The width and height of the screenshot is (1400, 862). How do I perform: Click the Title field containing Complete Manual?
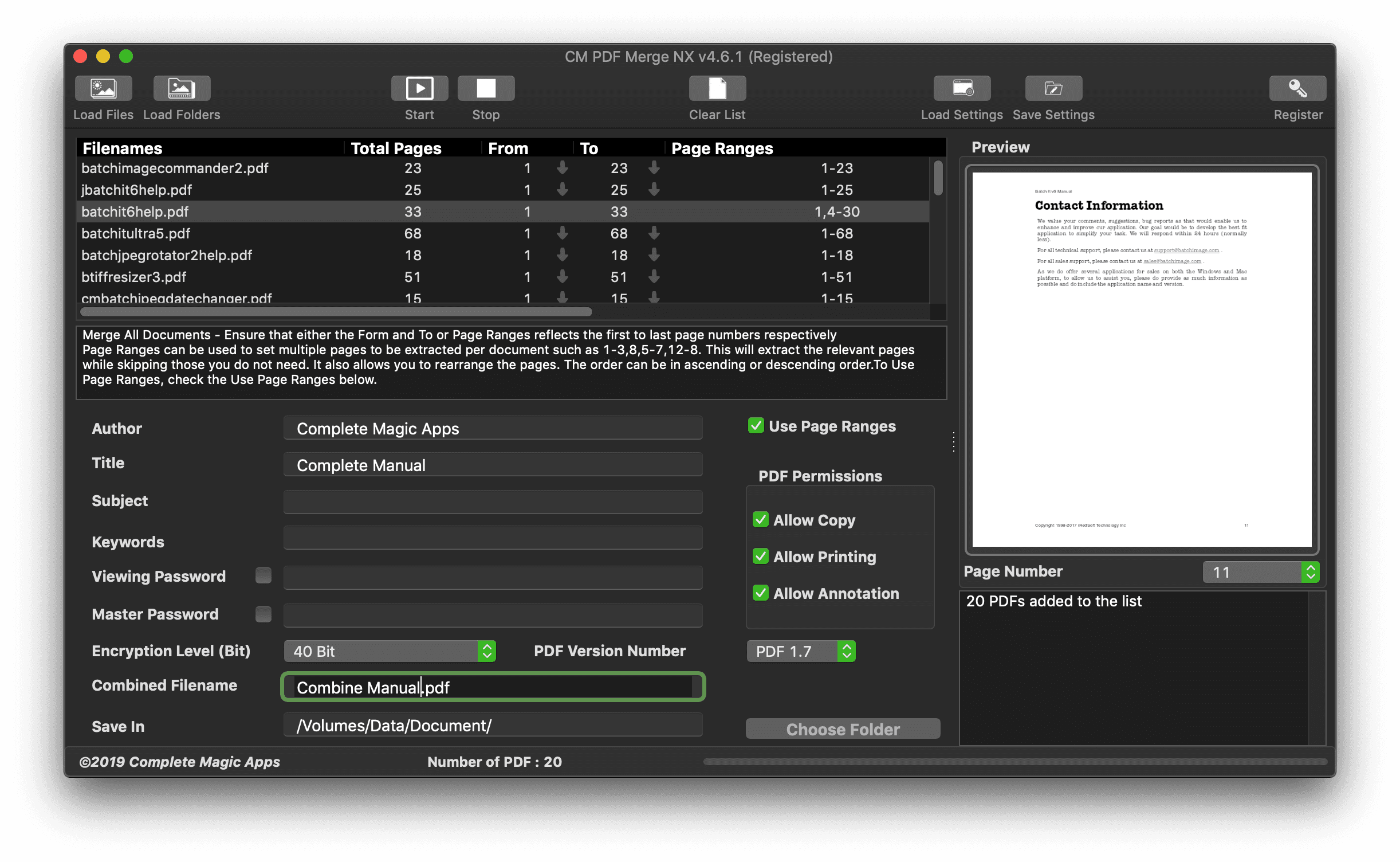pyautogui.click(x=493, y=465)
